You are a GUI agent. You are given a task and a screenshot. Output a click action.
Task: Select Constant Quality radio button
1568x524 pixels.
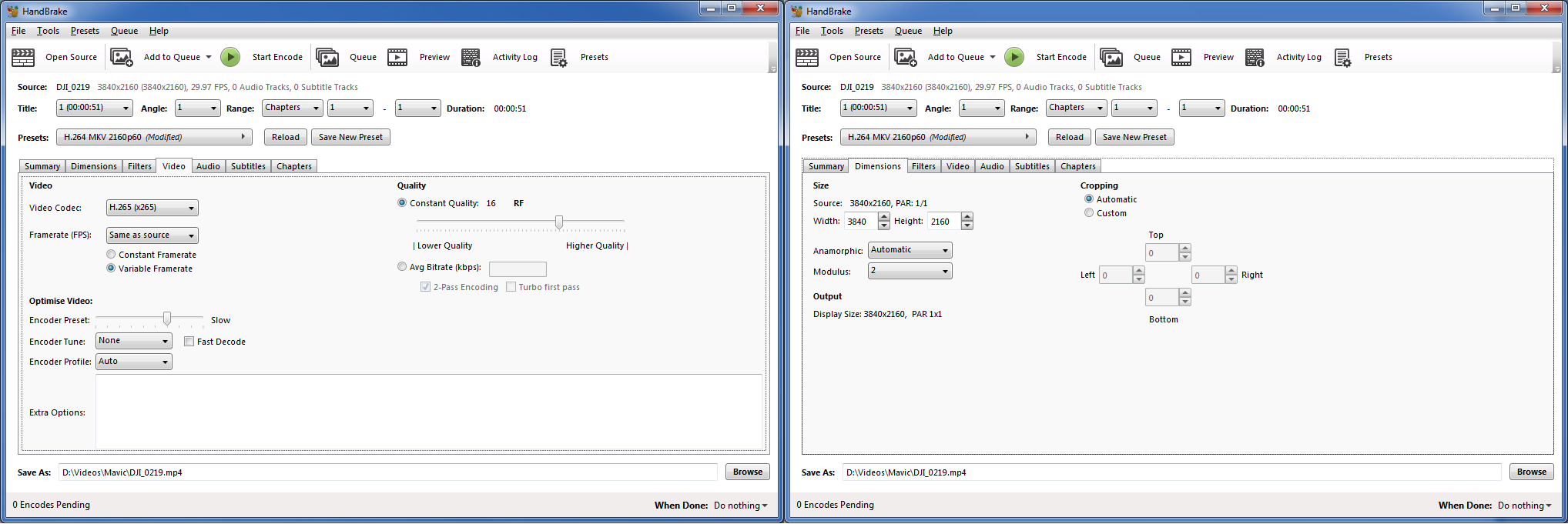[x=402, y=203]
